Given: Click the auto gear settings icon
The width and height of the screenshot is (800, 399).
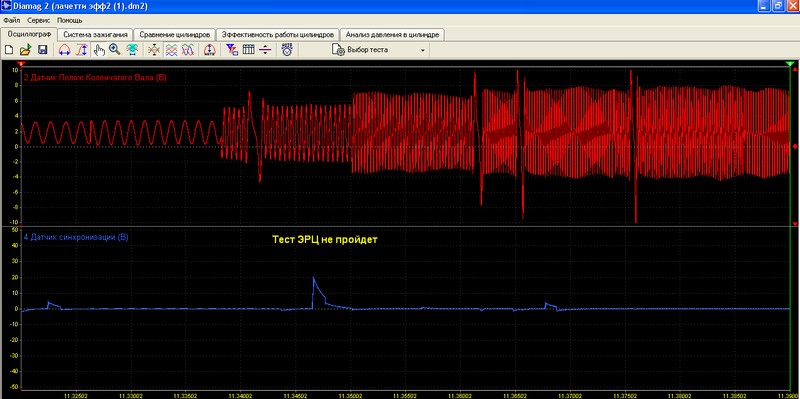Looking at the screenshot, I should point(287,50).
